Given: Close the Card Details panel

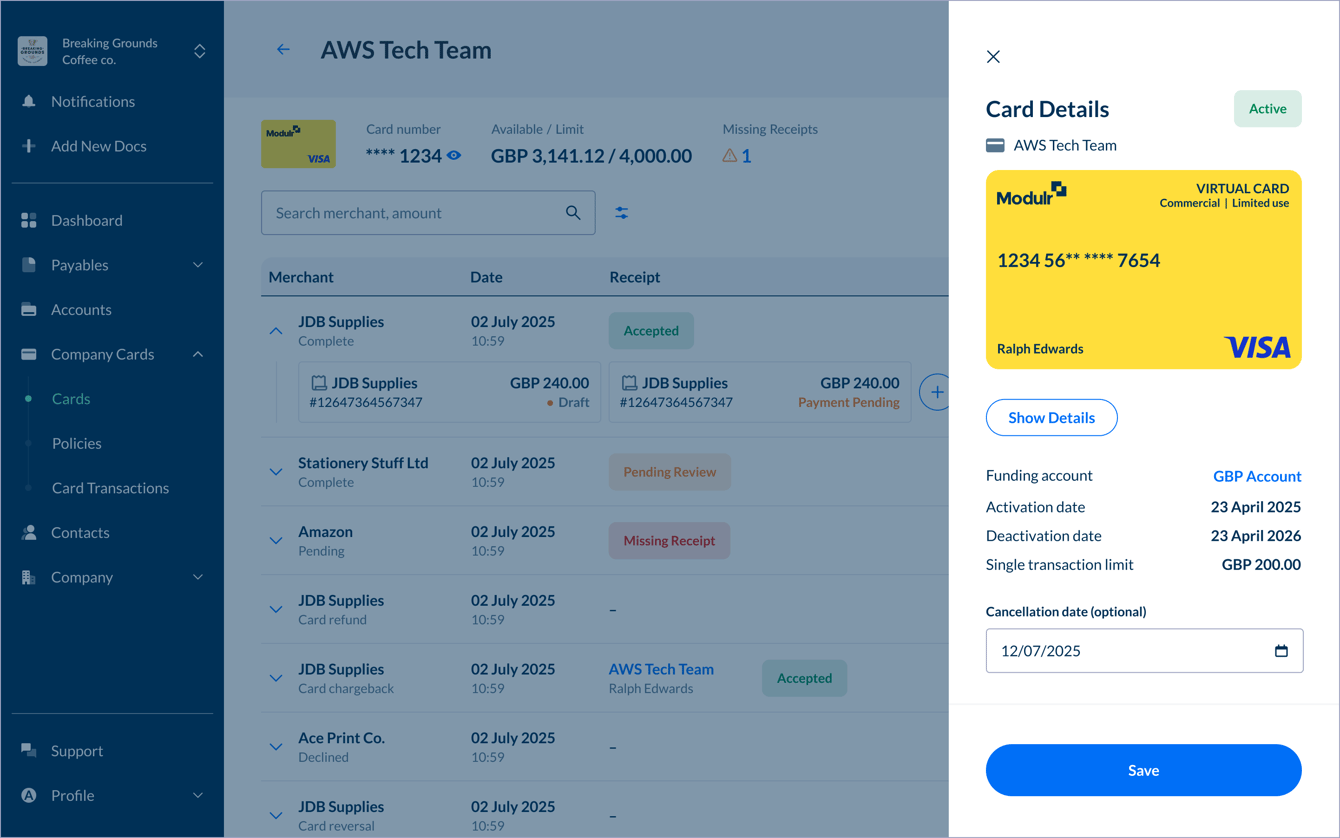Looking at the screenshot, I should point(993,57).
